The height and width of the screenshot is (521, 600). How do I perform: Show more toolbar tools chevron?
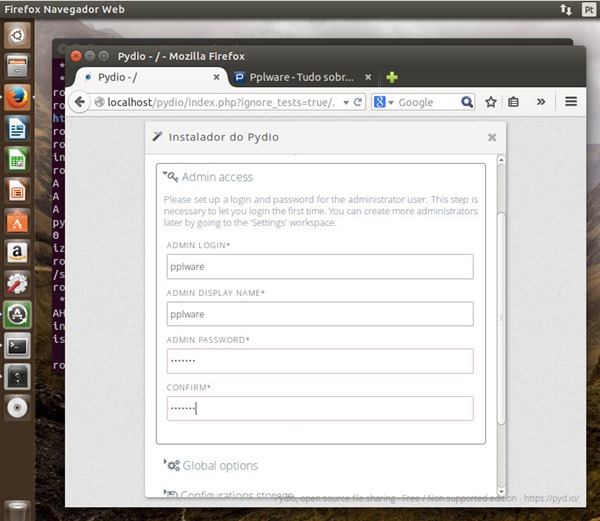(x=541, y=102)
